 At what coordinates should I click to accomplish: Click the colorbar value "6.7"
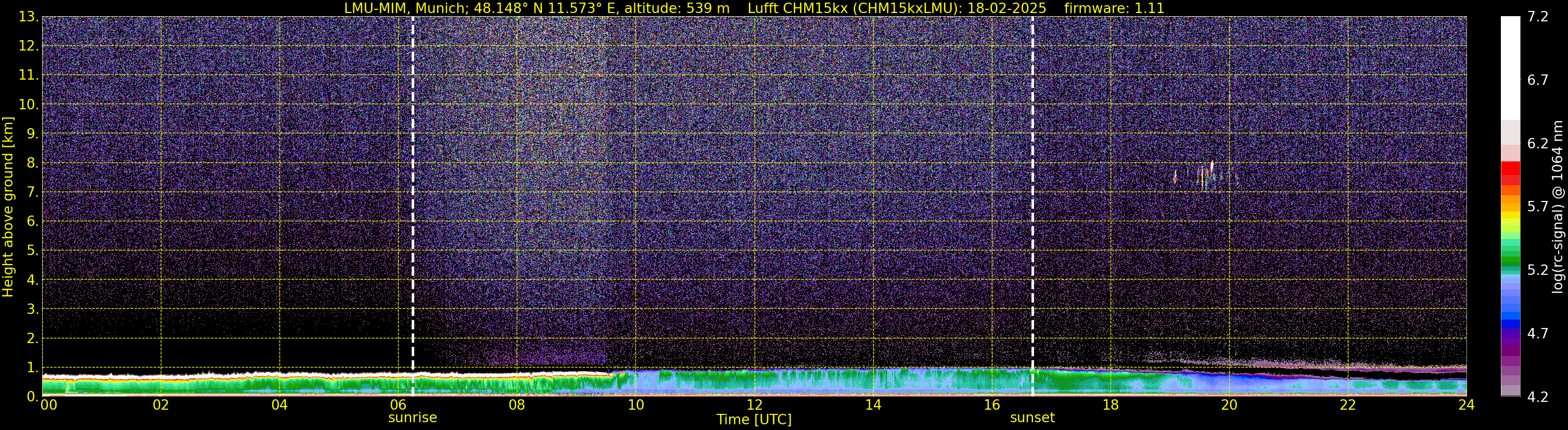point(1538,80)
